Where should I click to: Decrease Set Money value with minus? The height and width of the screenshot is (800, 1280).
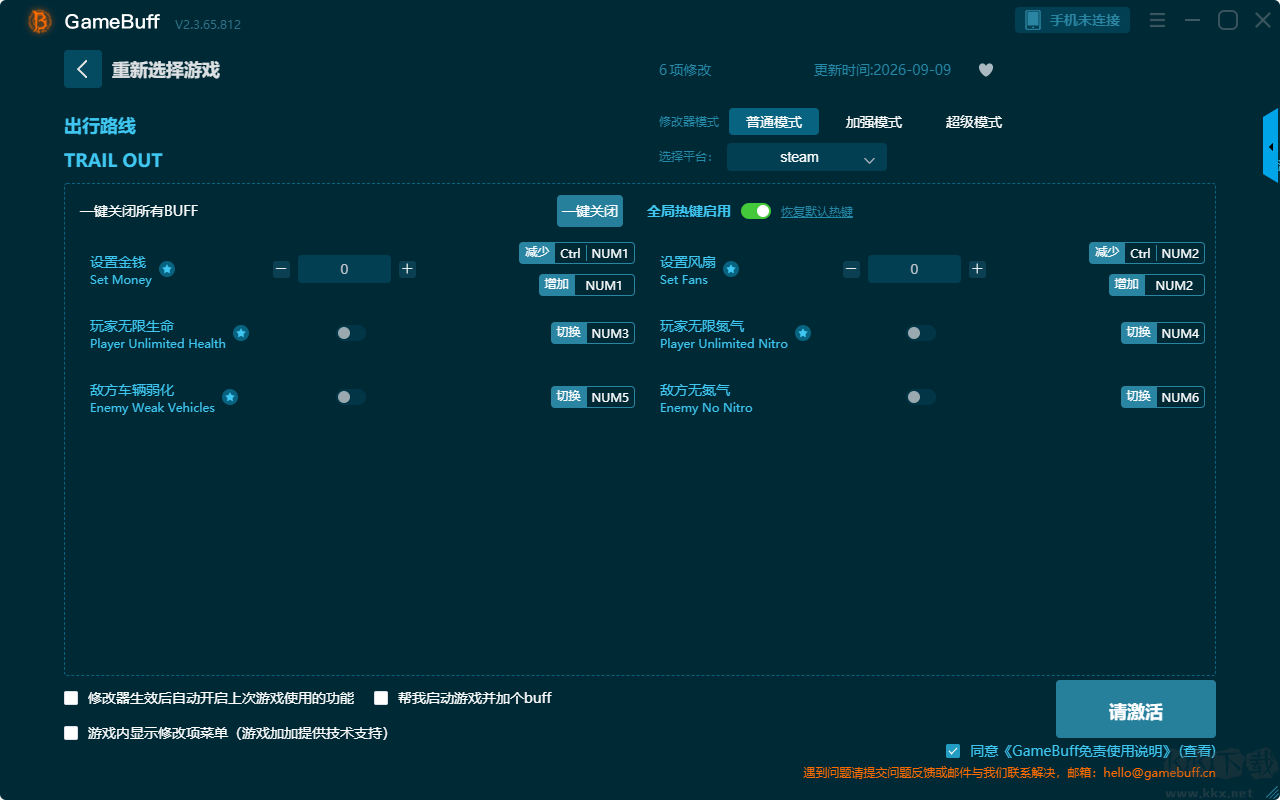coord(282,269)
